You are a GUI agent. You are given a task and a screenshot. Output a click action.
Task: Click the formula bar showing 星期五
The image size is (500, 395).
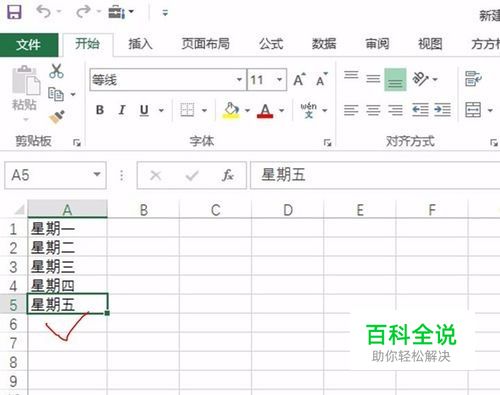[x=375, y=175]
